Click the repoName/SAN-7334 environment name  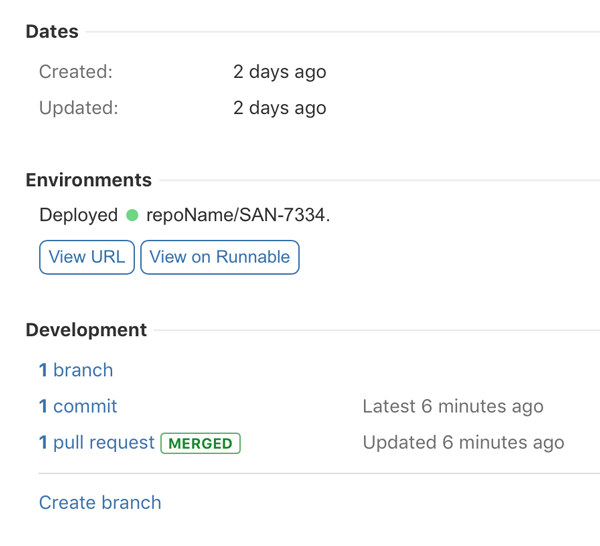click(x=238, y=215)
